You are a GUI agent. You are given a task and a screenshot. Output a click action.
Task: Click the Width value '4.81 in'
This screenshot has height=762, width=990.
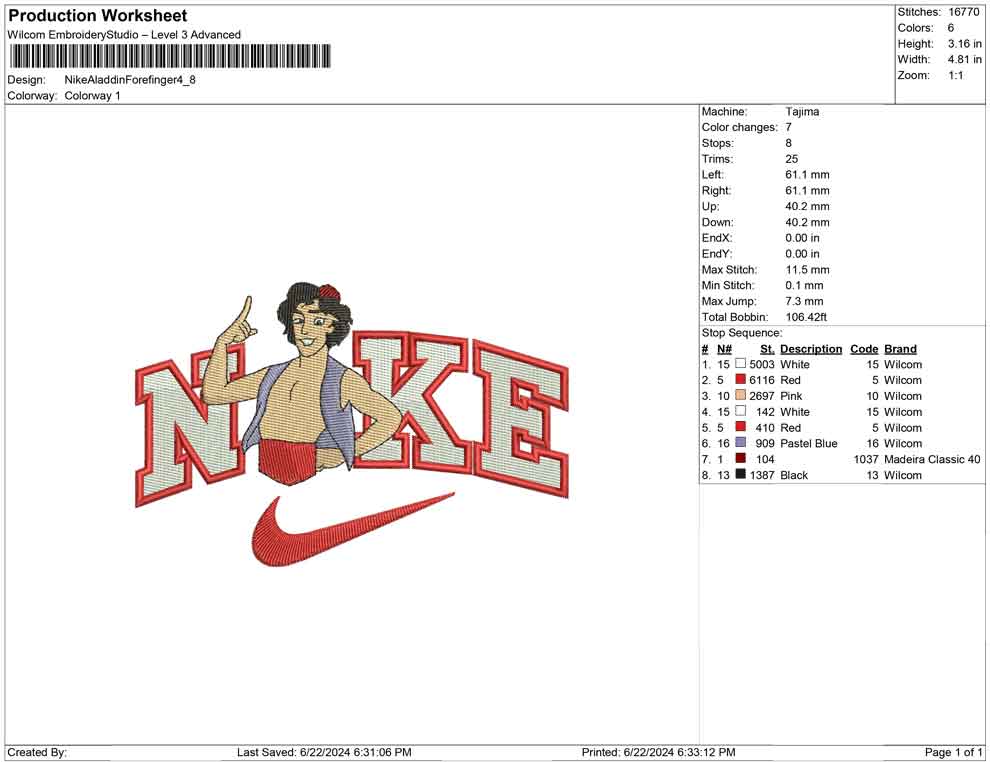[x=965, y=59]
